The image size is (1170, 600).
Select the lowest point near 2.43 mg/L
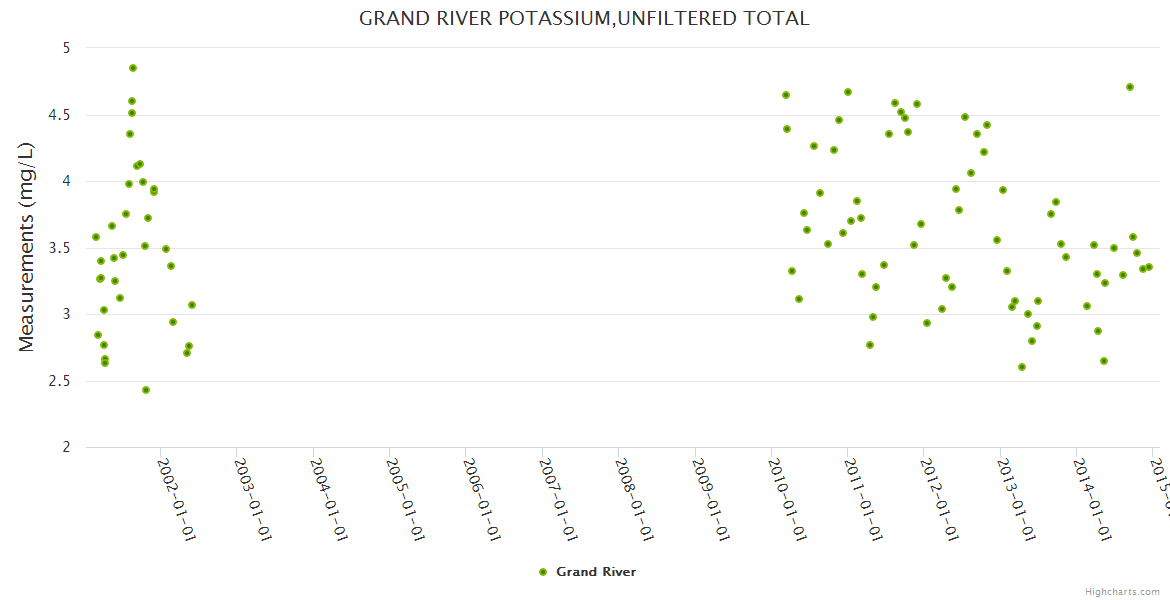146,390
